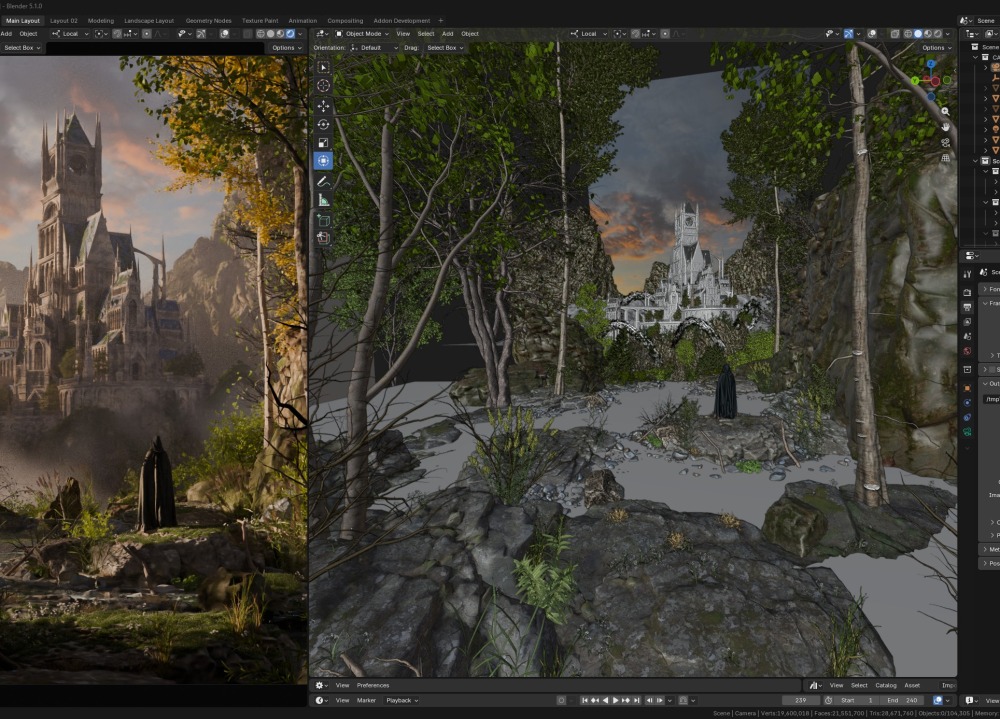Open left viewport Options dropdown
This screenshot has width=1000, height=719.
coord(287,48)
